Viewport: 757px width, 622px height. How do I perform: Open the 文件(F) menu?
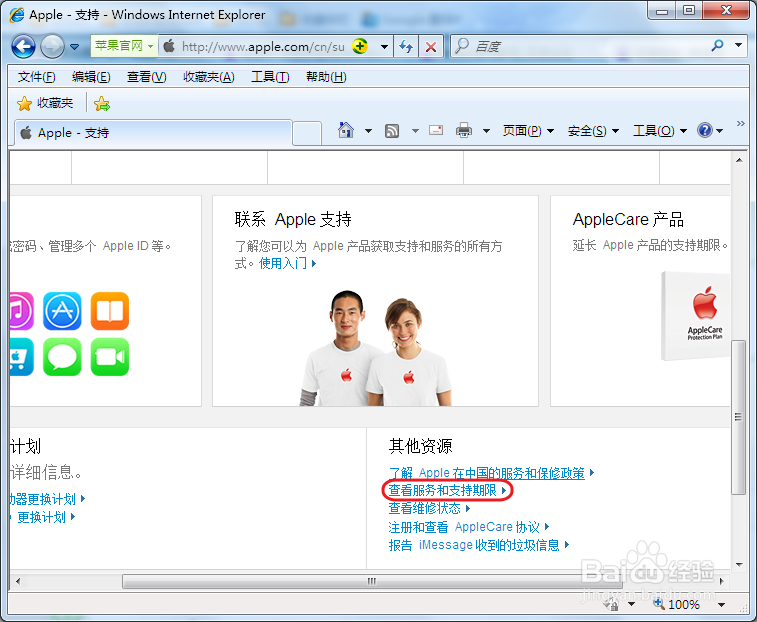tap(37, 77)
